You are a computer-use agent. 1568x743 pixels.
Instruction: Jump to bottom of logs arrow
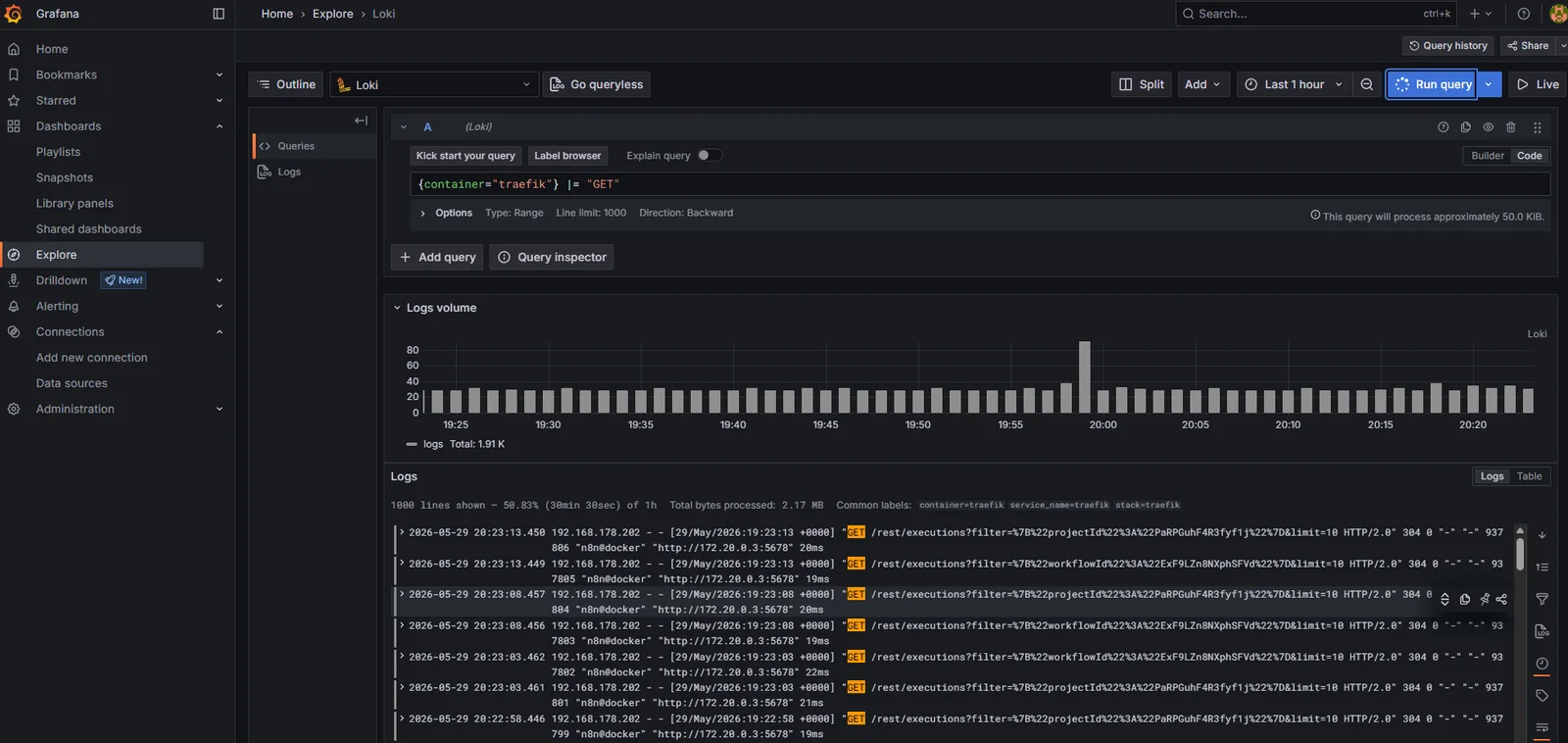(x=1542, y=535)
